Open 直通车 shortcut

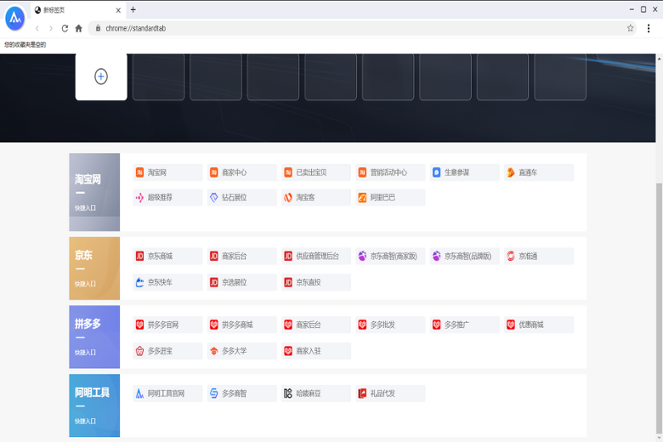click(x=539, y=173)
